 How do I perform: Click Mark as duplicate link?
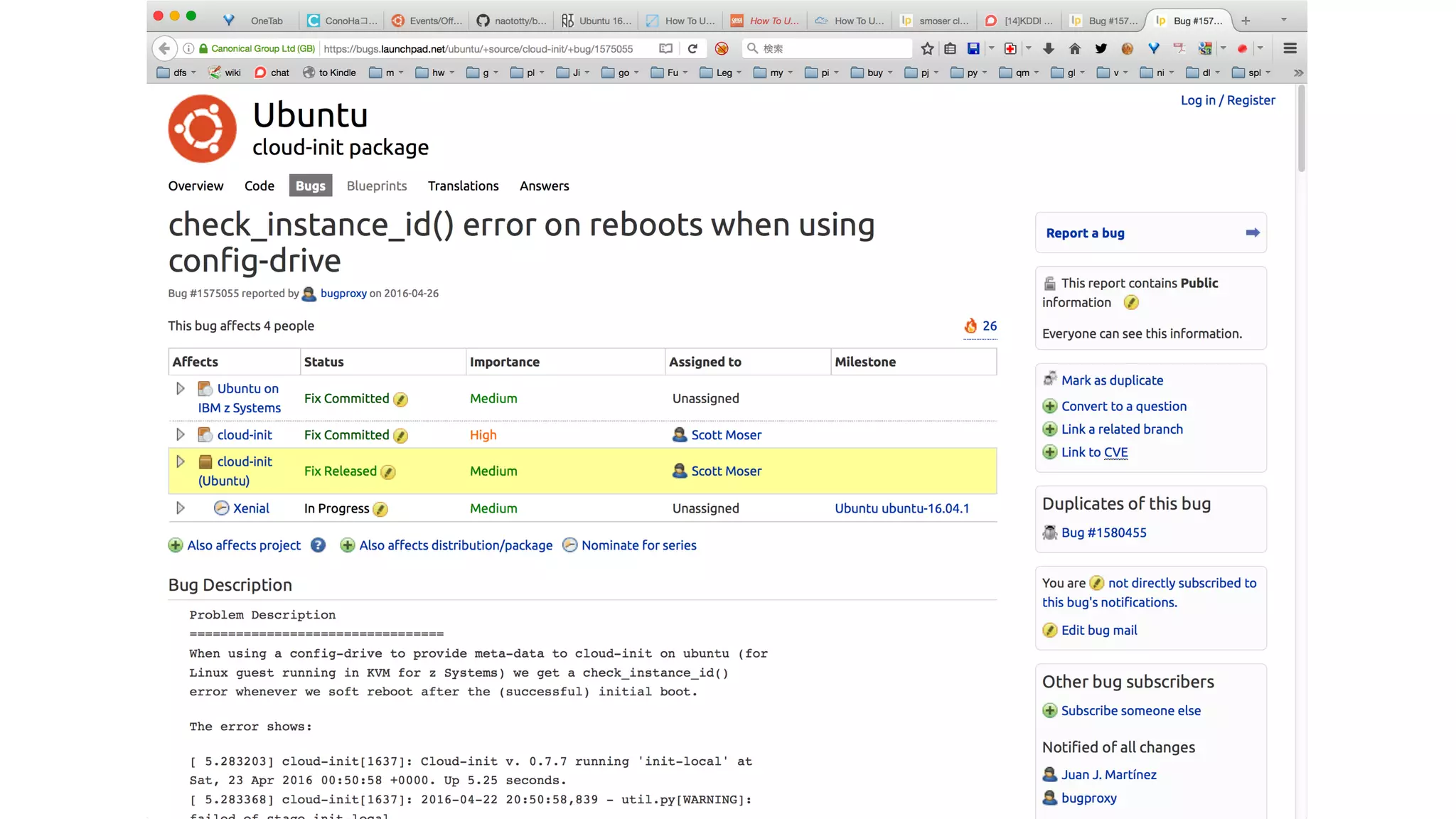pyautogui.click(x=1112, y=380)
